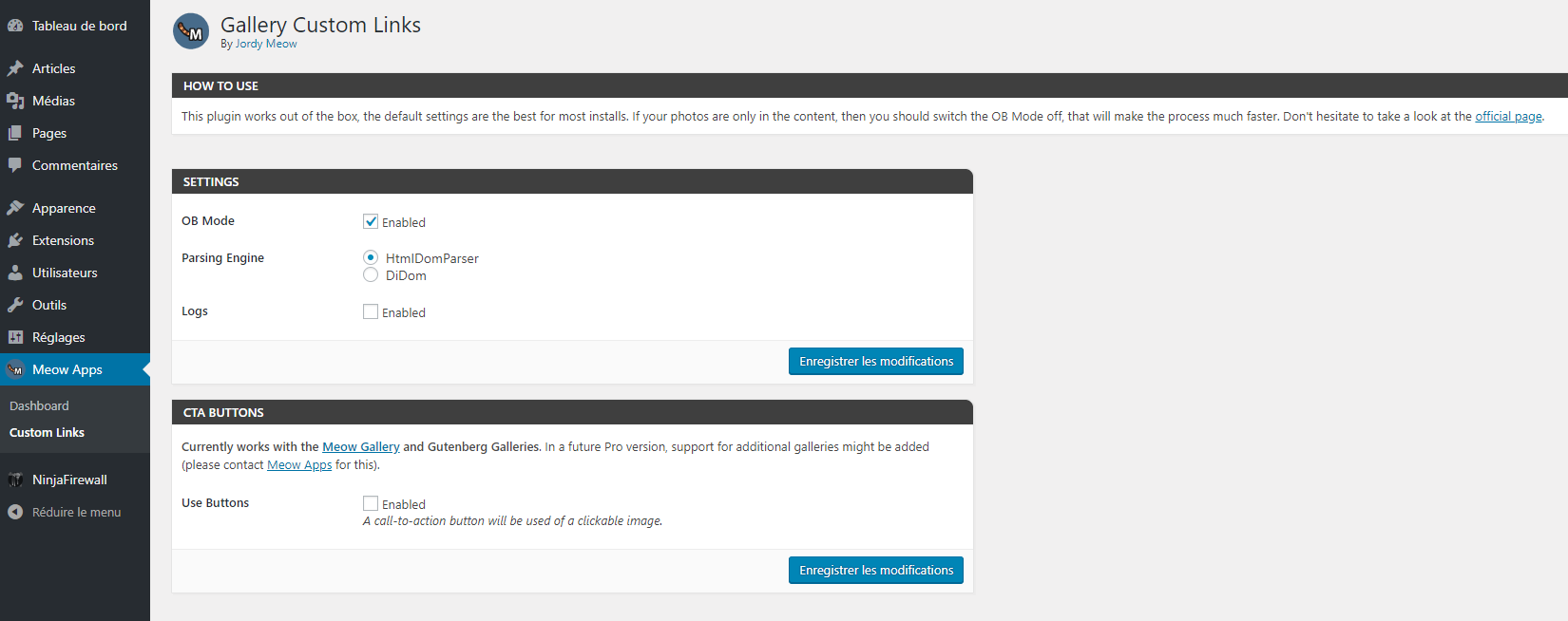Click the Apparence paintbrush icon
Image resolution: width=1568 pixels, height=621 pixels.
tap(15, 208)
